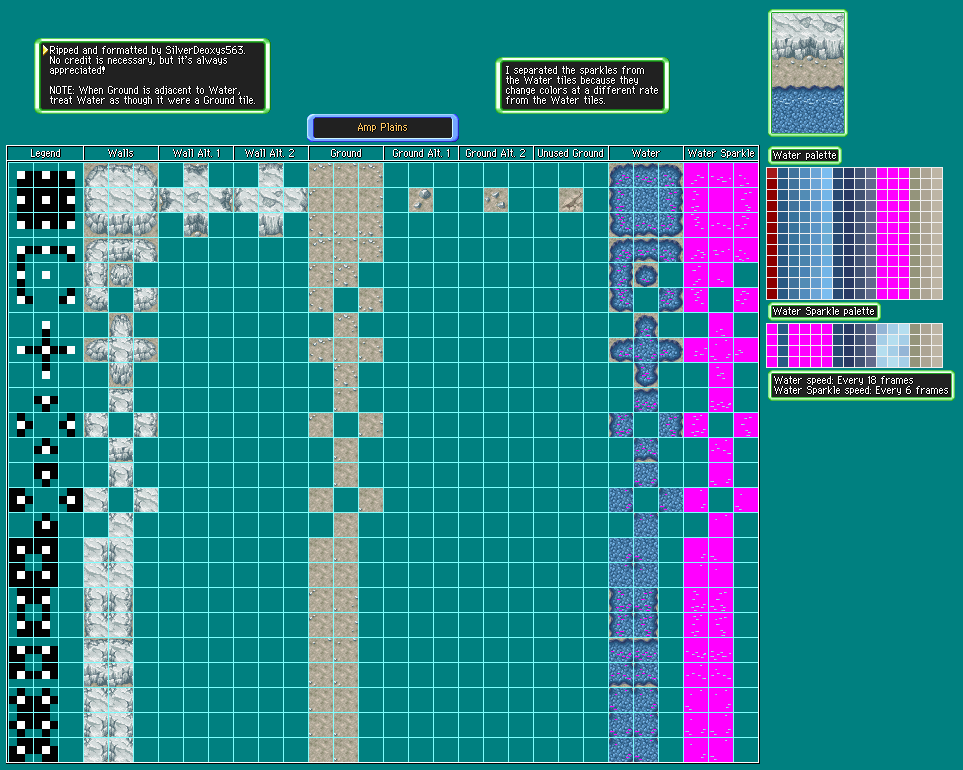
Task: Select the Water Sparkle column header
Action: 721,153
